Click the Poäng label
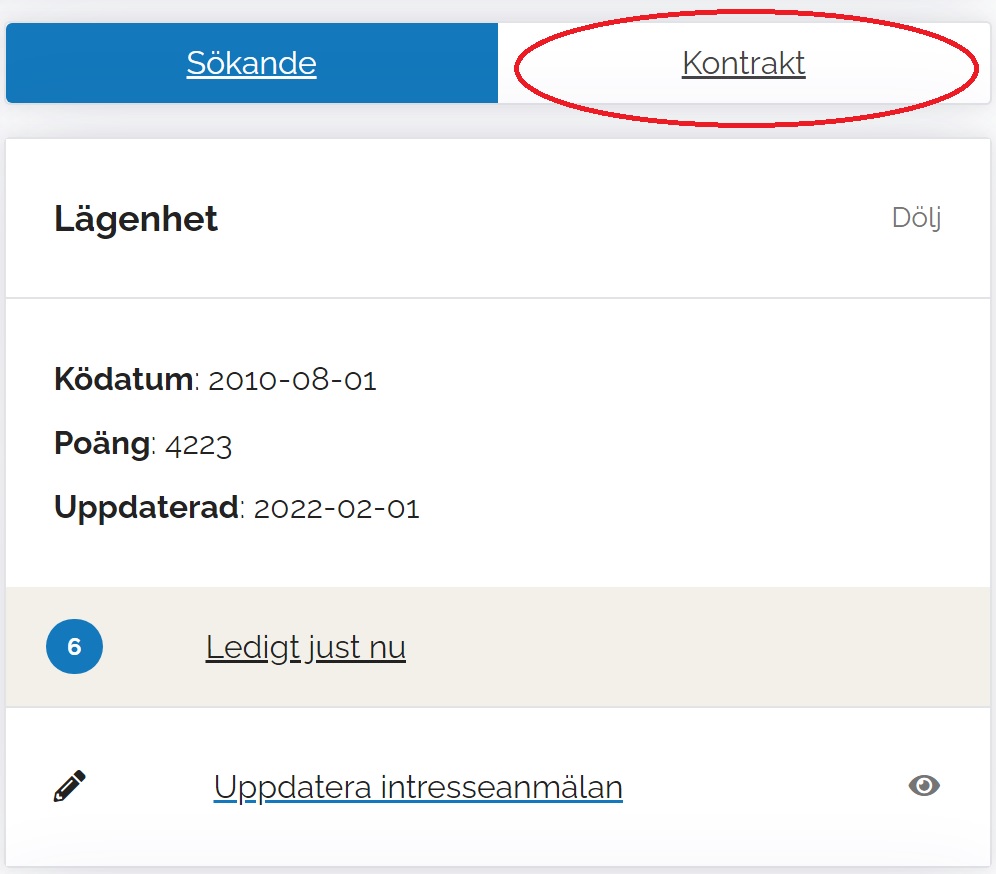The image size is (996, 874). click(x=102, y=444)
